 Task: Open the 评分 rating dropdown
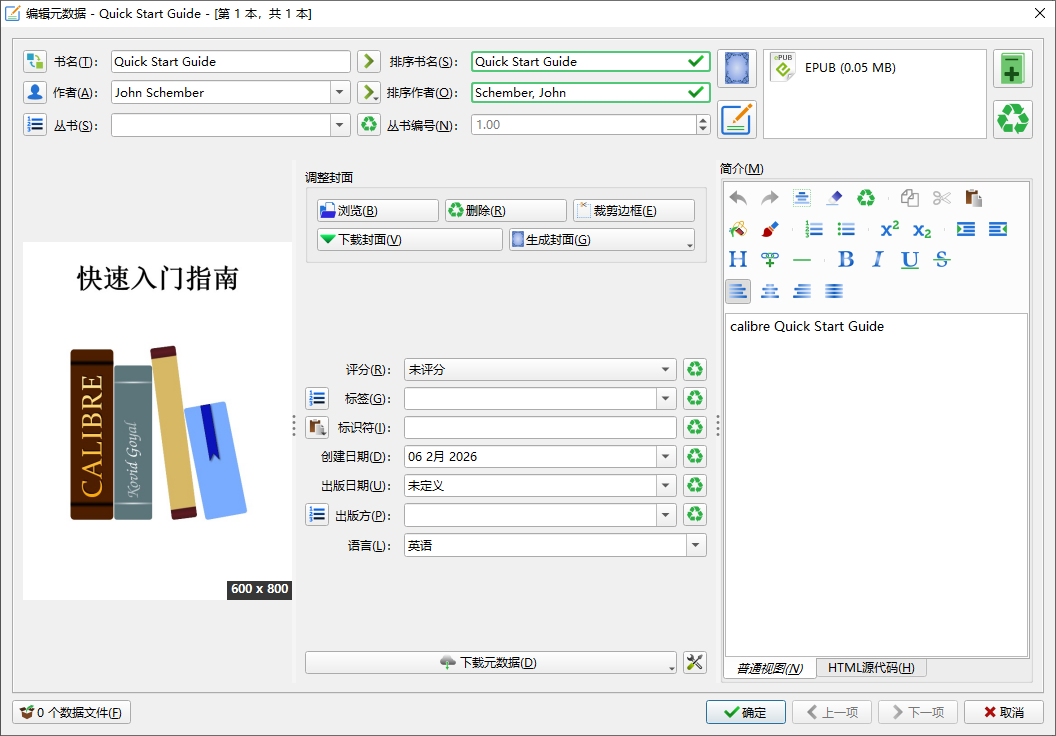pos(666,370)
